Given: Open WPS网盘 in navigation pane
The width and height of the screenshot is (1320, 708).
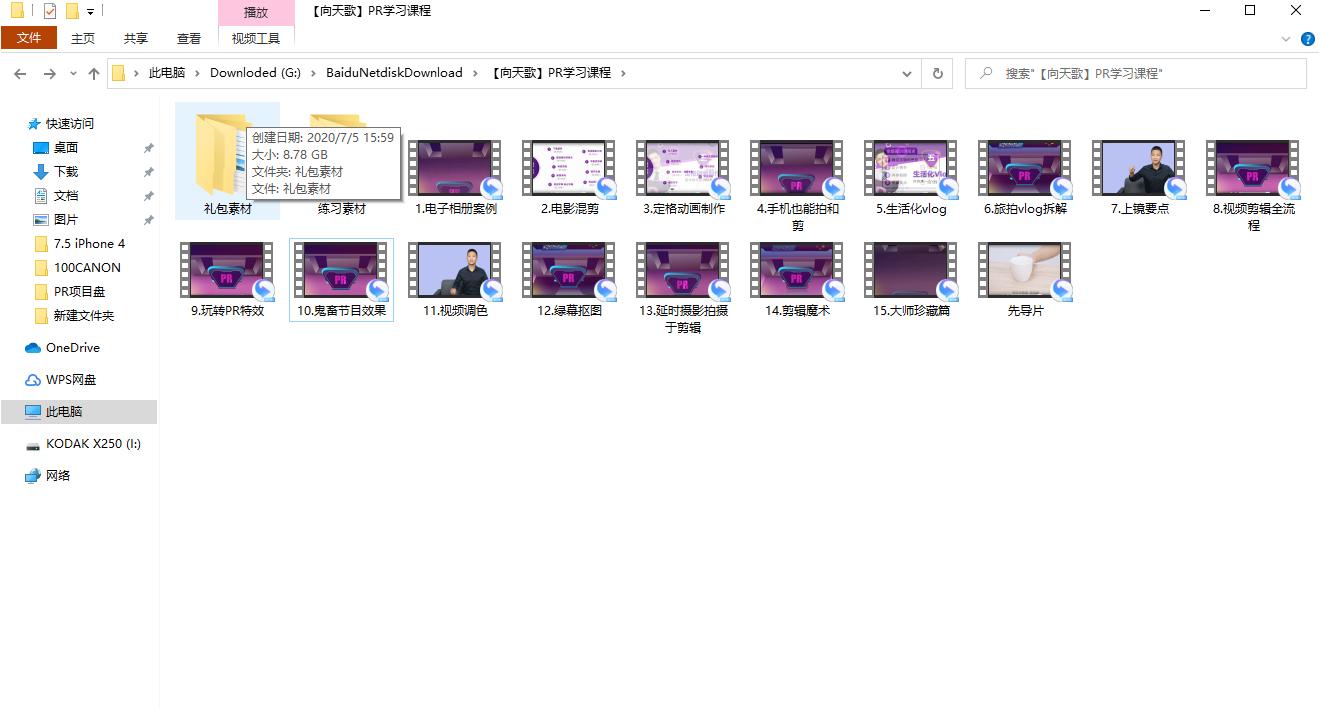Looking at the screenshot, I should pos(60,380).
